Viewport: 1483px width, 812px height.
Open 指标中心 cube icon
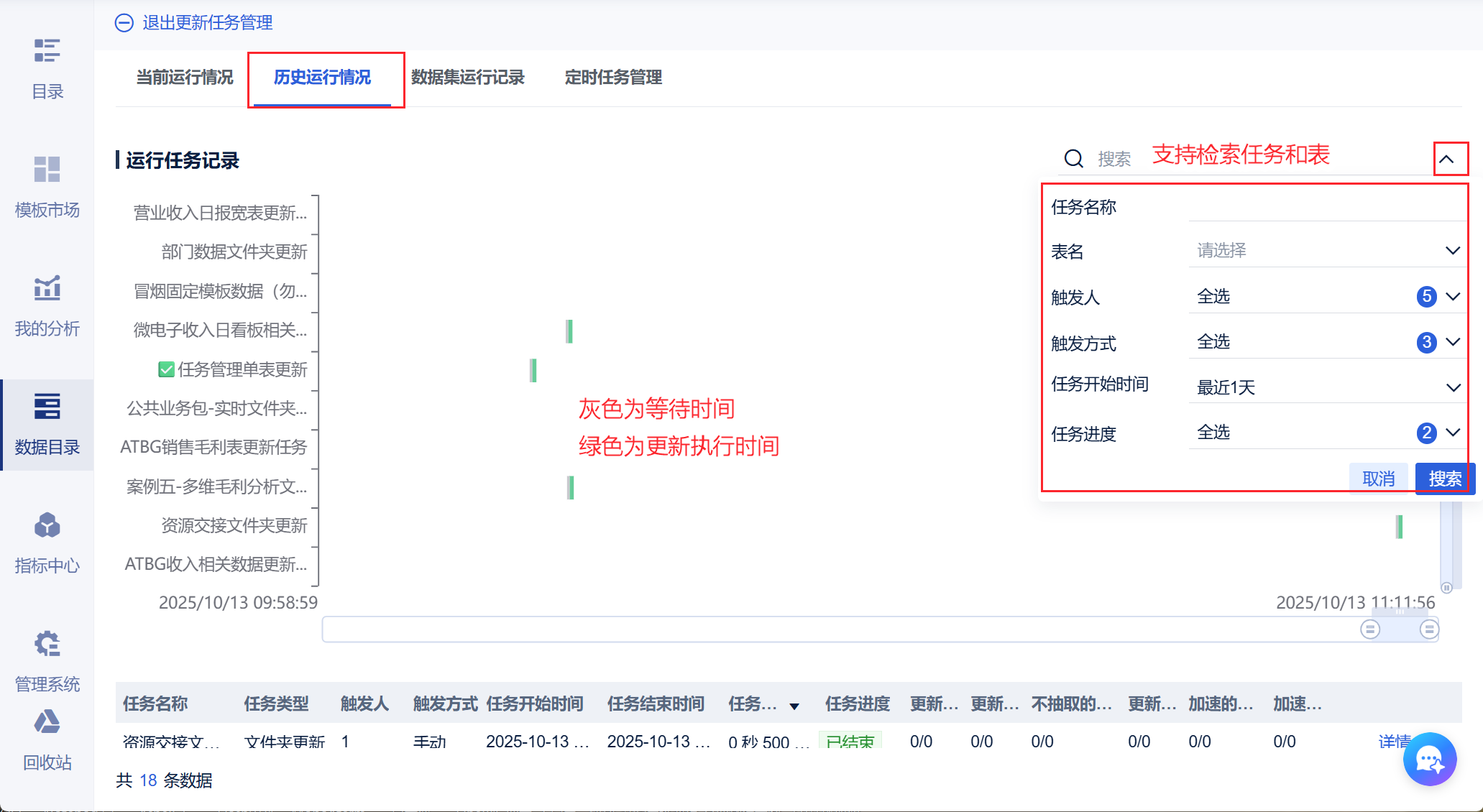click(x=47, y=526)
